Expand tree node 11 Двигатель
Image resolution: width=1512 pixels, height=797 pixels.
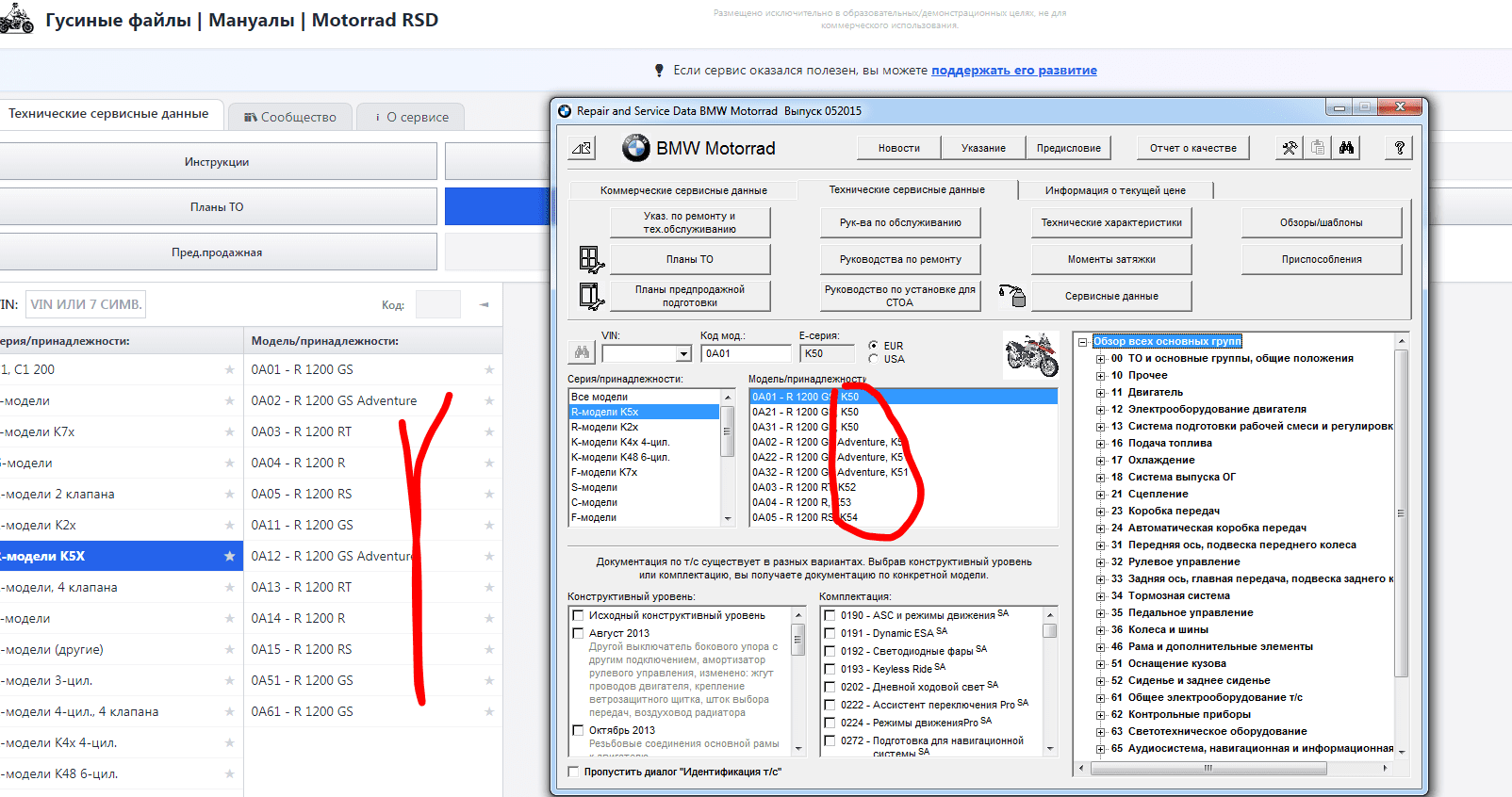[1100, 393]
